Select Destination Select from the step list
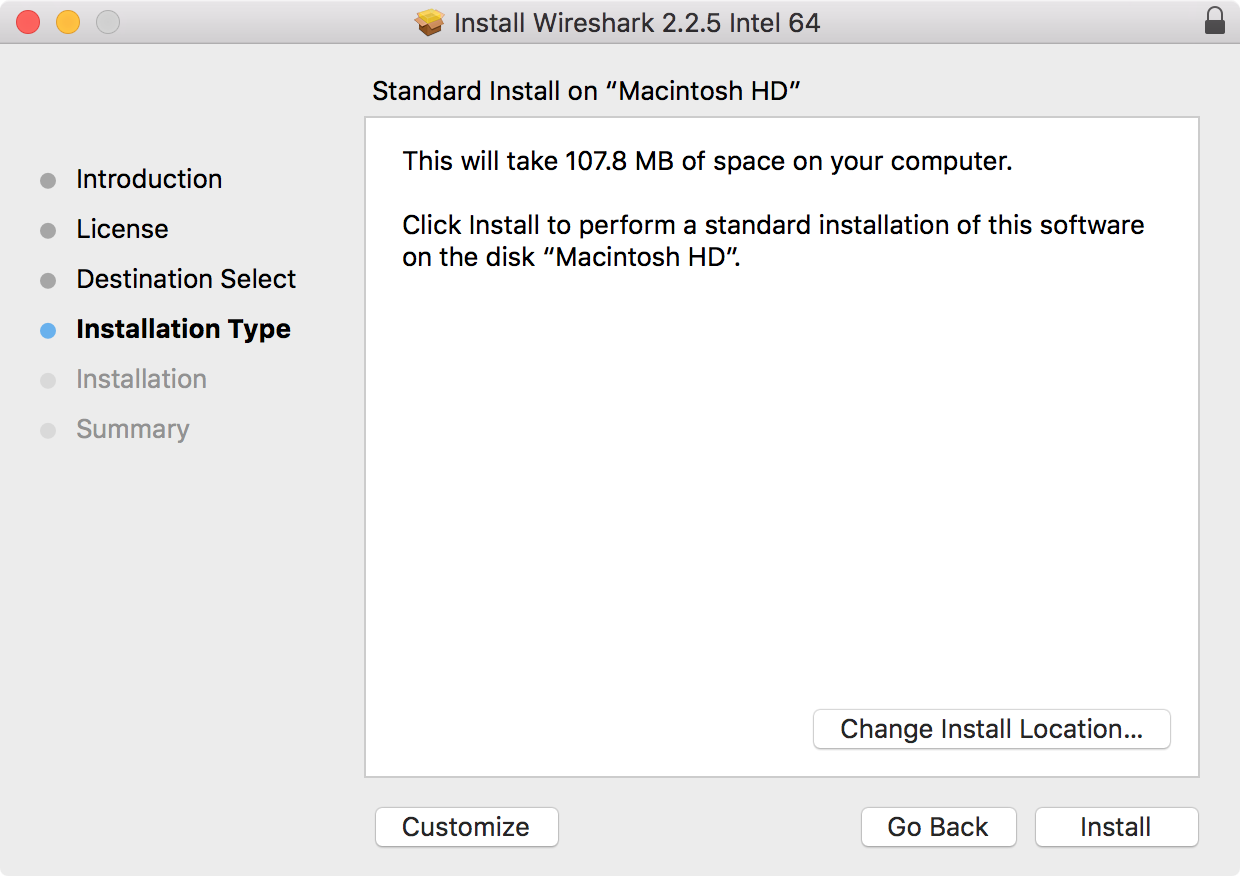The width and height of the screenshot is (1240, 876). pos(185,279)
